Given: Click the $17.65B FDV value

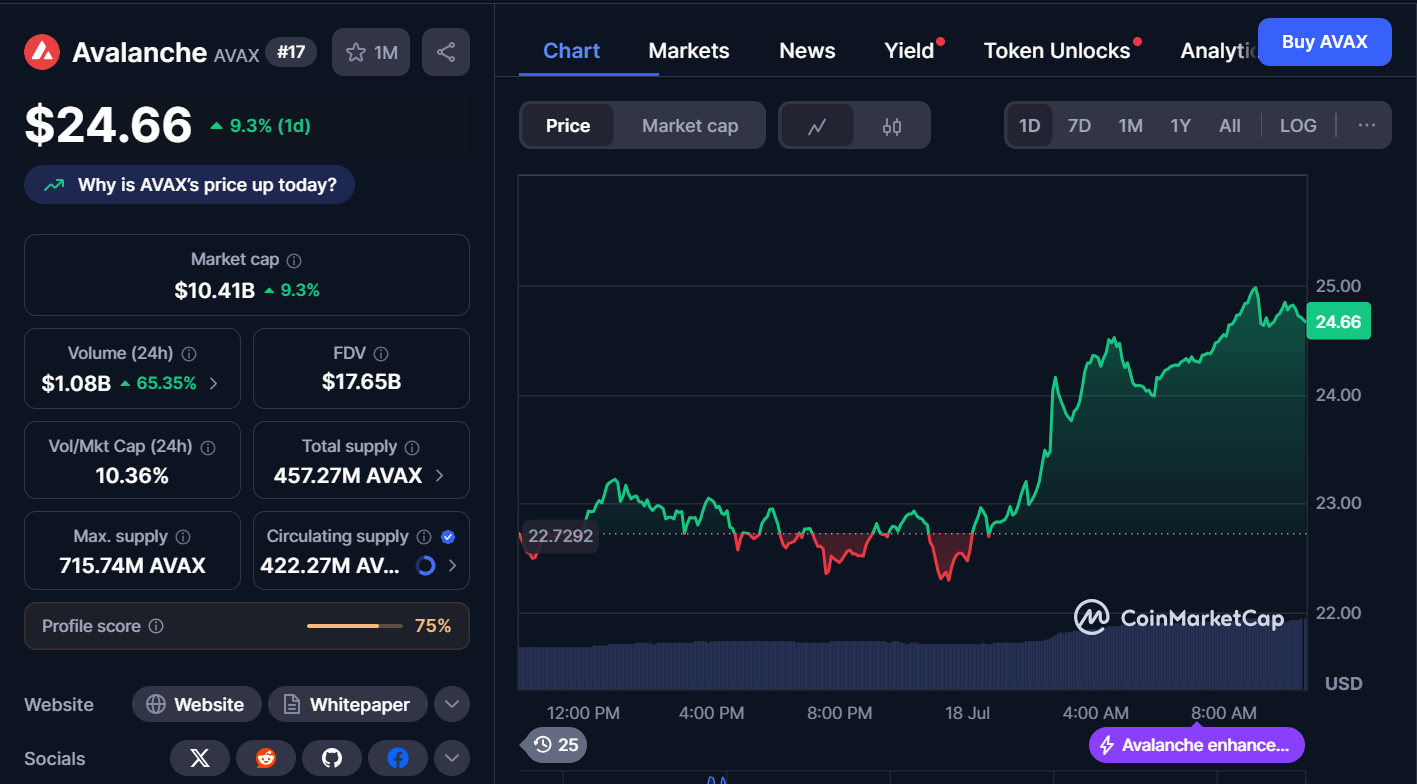Looking at the screenshot, I should [361, 382].
